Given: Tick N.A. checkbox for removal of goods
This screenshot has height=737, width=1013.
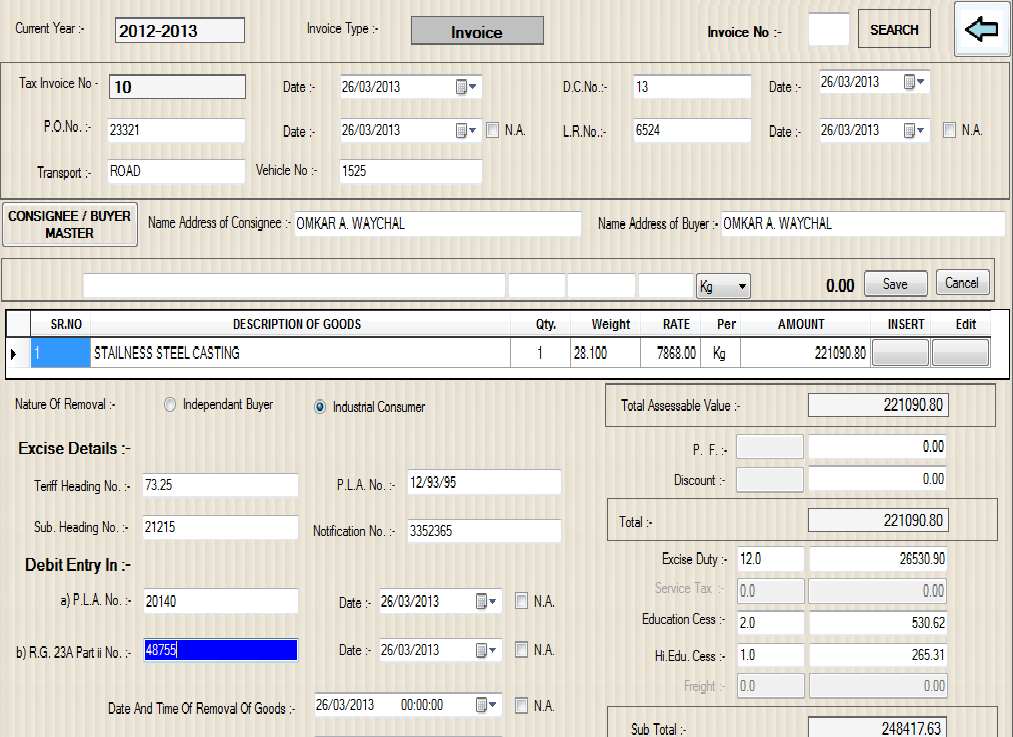Looking at the screenshot, I should coord(521,705).
